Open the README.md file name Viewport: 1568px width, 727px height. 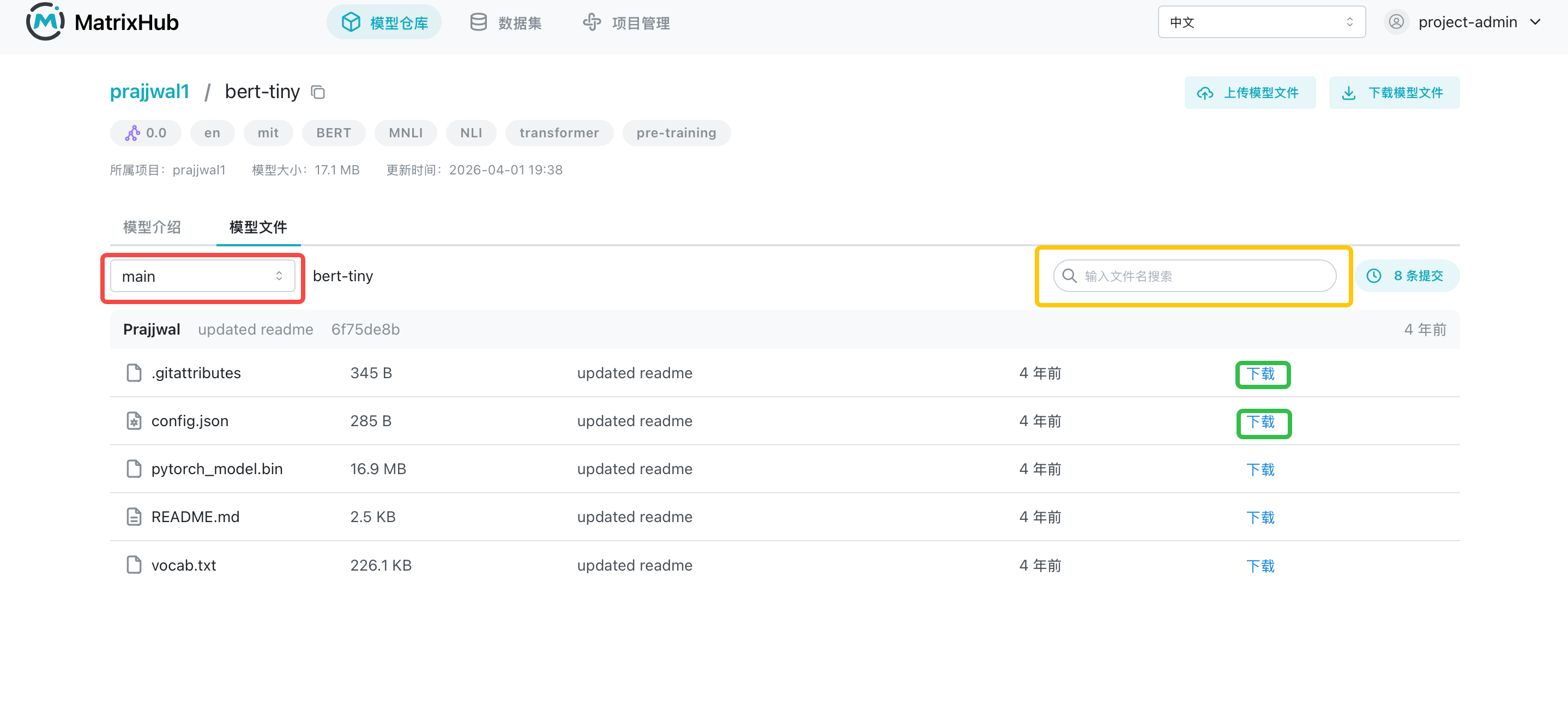195,517
